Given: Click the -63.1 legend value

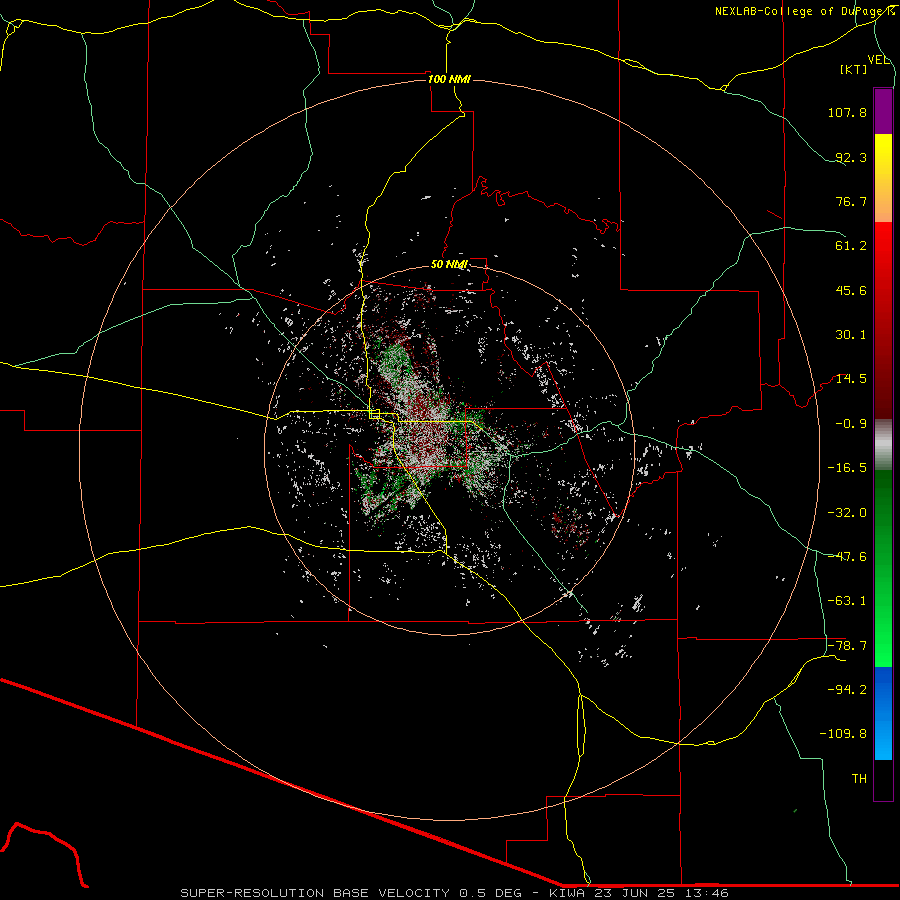Looking at the screenshot, I should tap(847, 601).
